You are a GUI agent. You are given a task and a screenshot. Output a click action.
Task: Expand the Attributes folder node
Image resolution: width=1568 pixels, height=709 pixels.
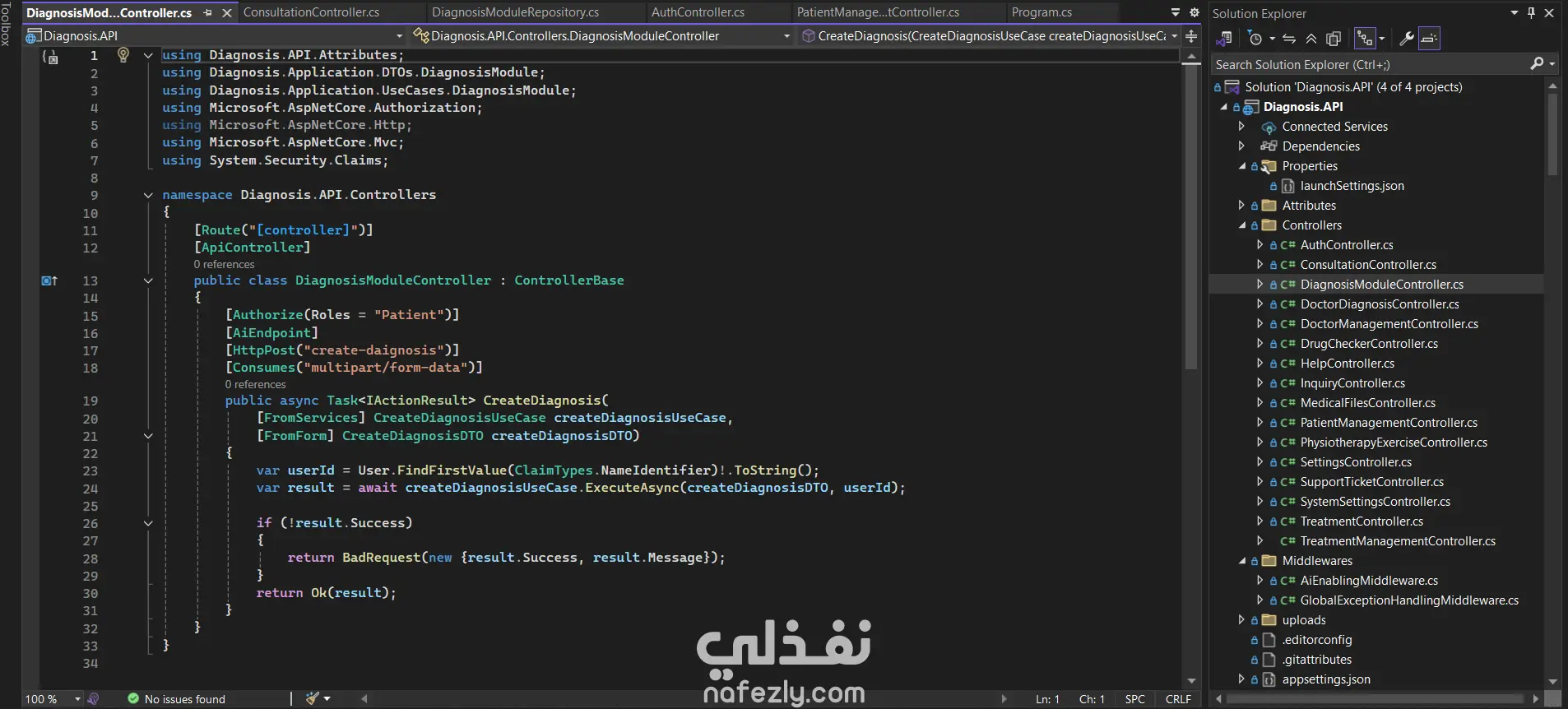[1242, 206]
